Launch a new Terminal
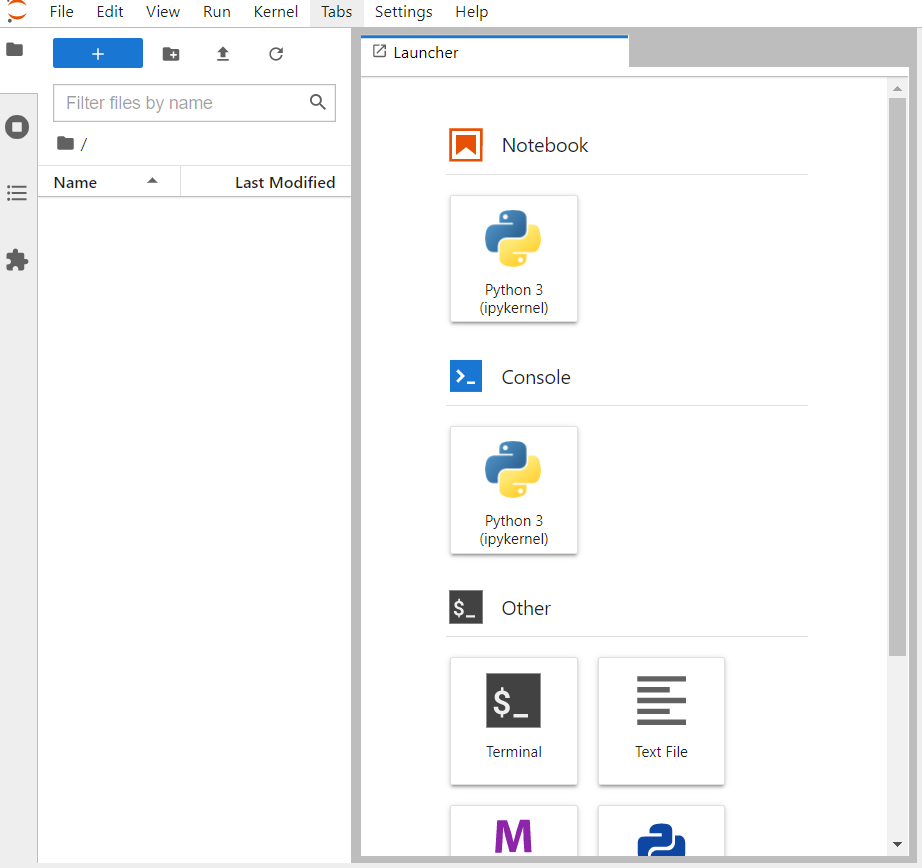Viewport: 922px width, 868px height. click(x=513, y=721)
